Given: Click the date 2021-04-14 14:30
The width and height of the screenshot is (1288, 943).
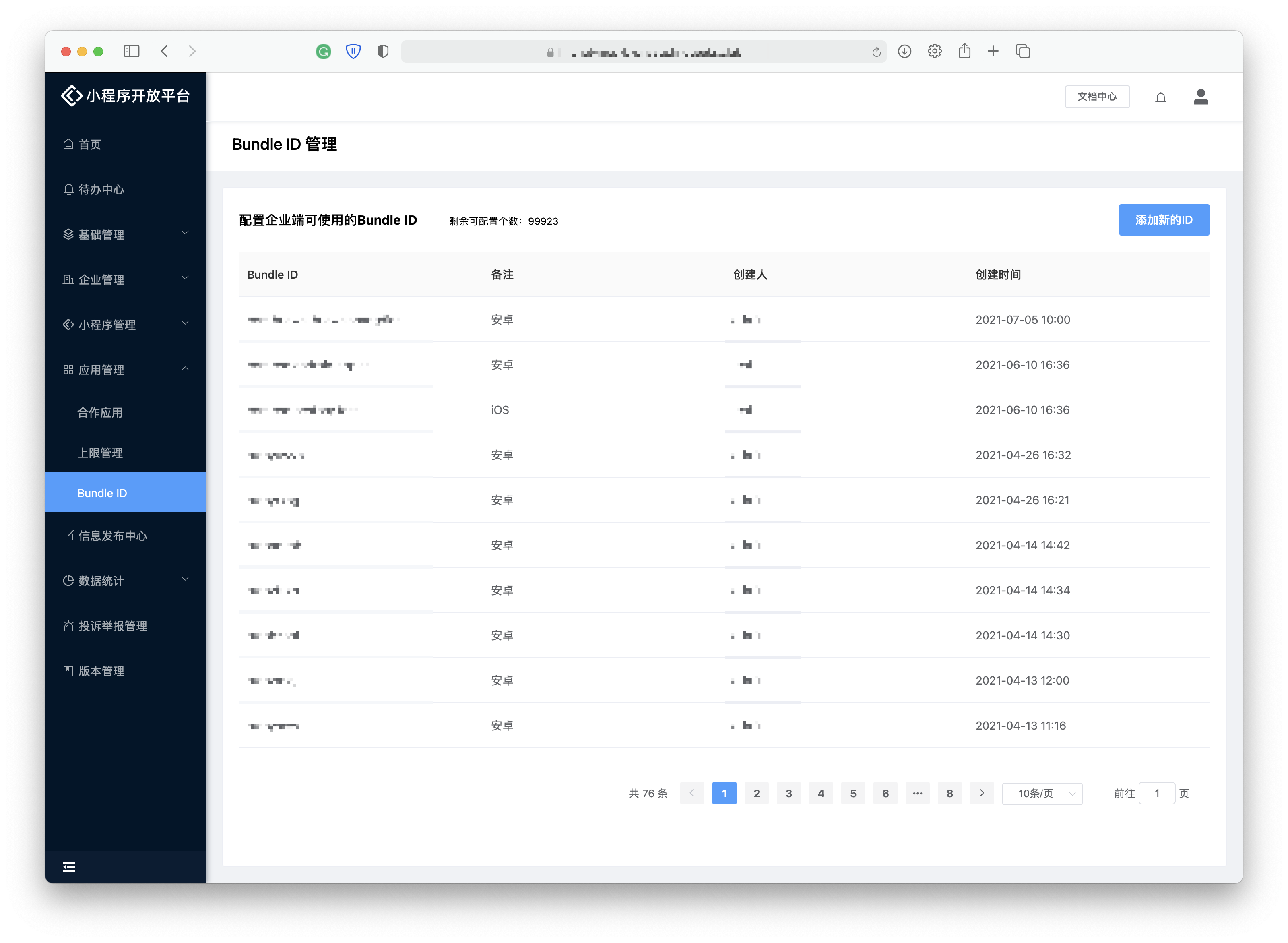Looking at the screenshot, I should click(x=1023, y=635).
